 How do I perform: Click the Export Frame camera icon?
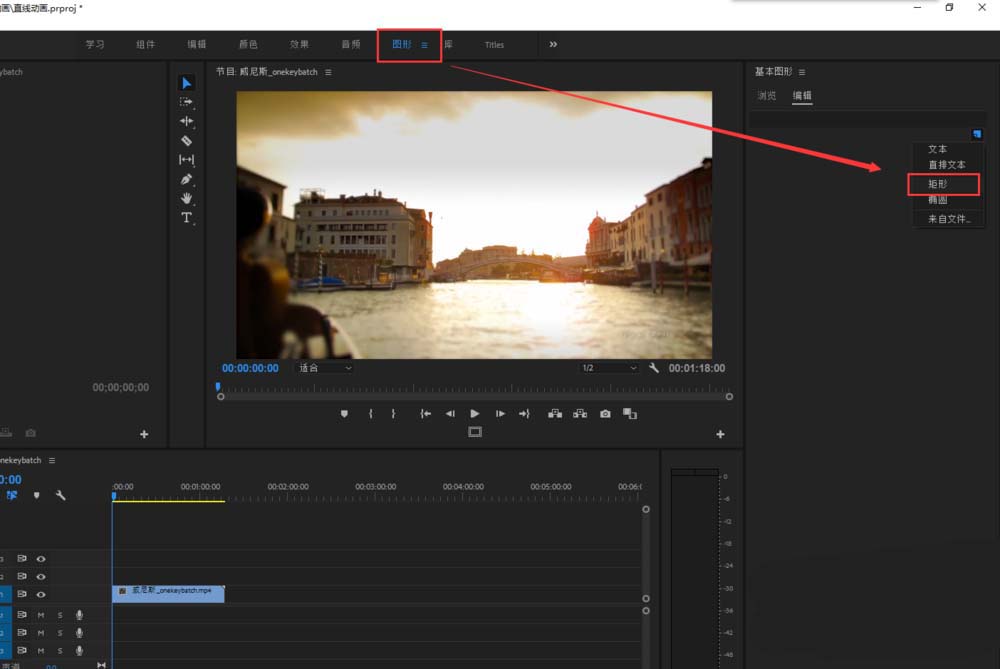point(605,413)
